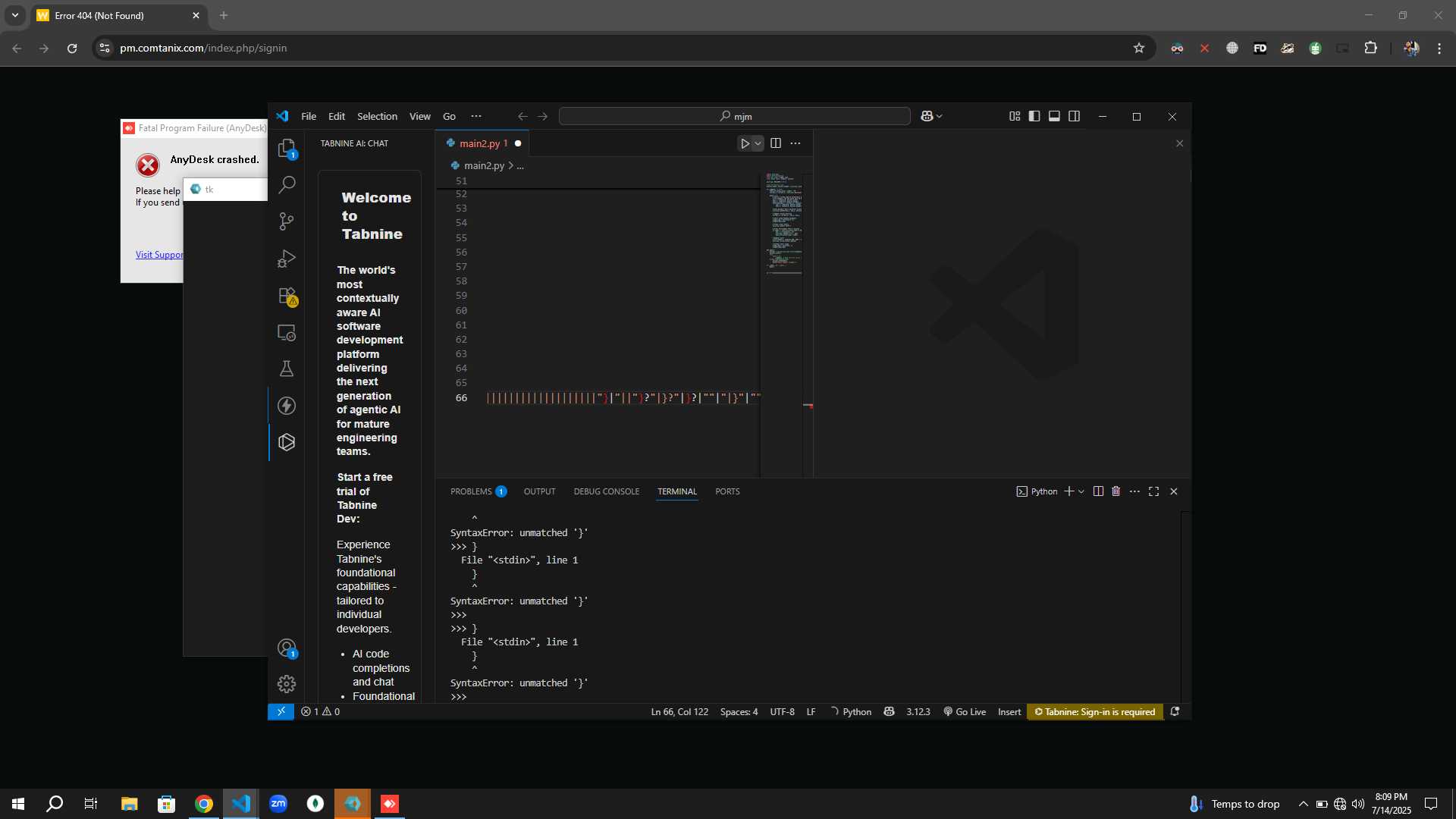The width and height of the screenshot is (1456, 819).
Task: Open notifications bell in status bar
Action: click(1175, 711)
